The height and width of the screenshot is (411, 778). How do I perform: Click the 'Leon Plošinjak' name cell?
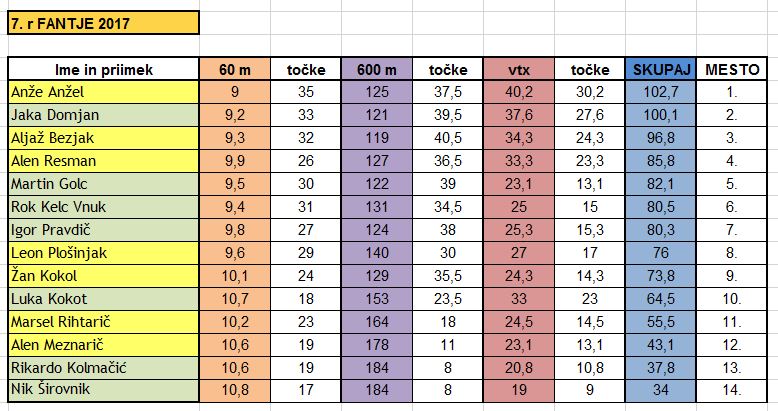point(103,253)
